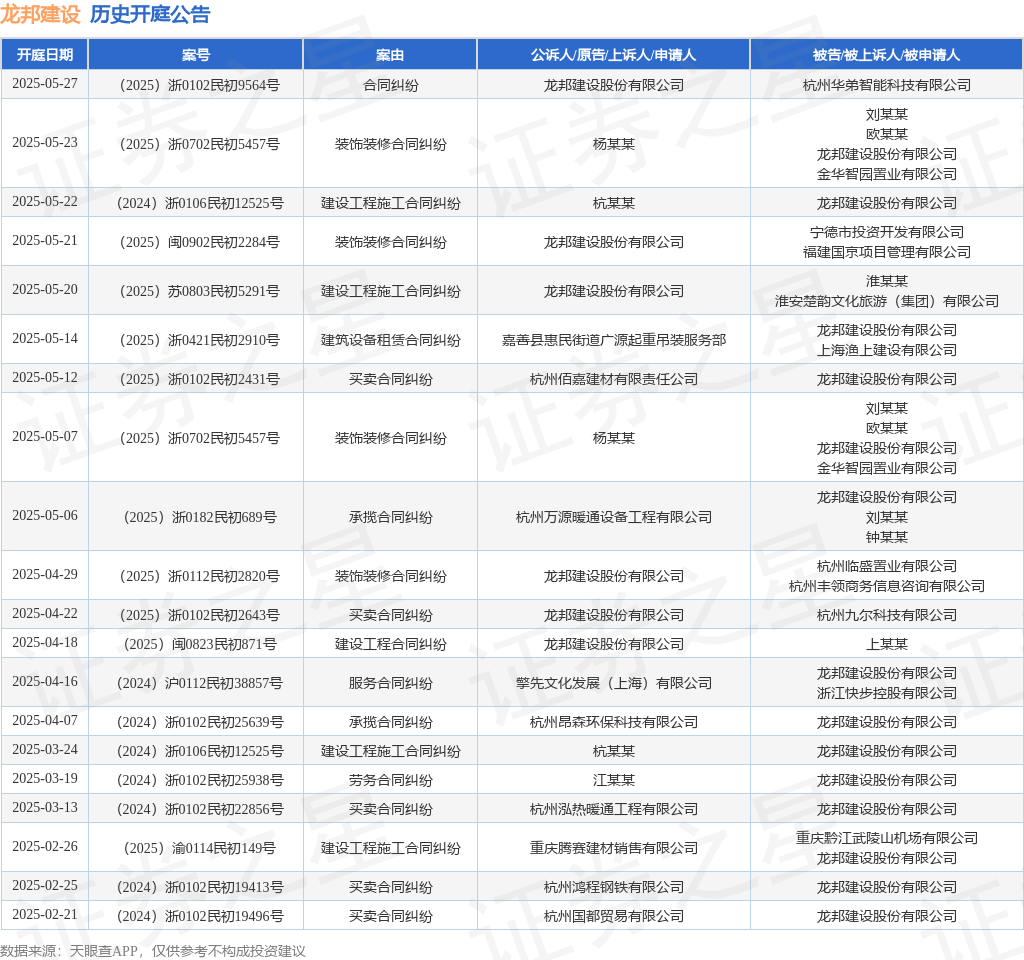Click the date 2025-04-29
The height and width of the screenshot is (960, 1024).
[x=44, y=575]
